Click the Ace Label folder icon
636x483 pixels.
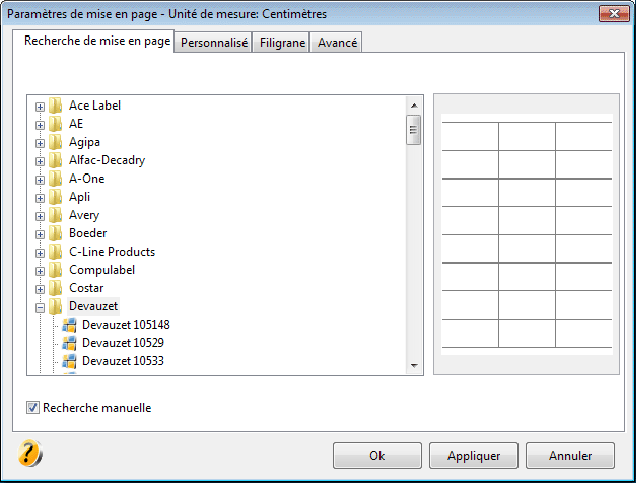(x=56, y=106)
